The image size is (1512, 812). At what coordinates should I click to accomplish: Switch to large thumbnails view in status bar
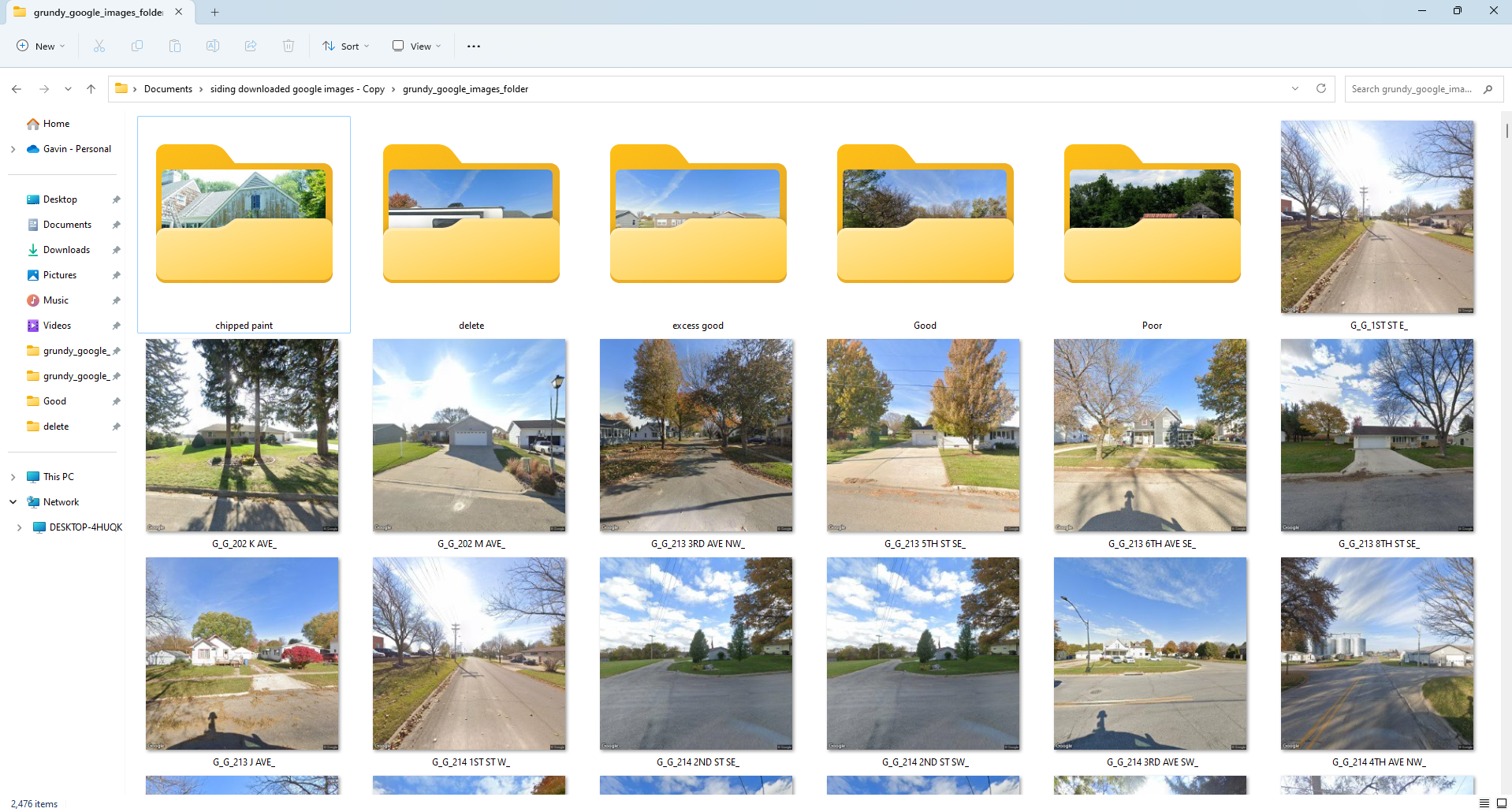point(1502,803)
